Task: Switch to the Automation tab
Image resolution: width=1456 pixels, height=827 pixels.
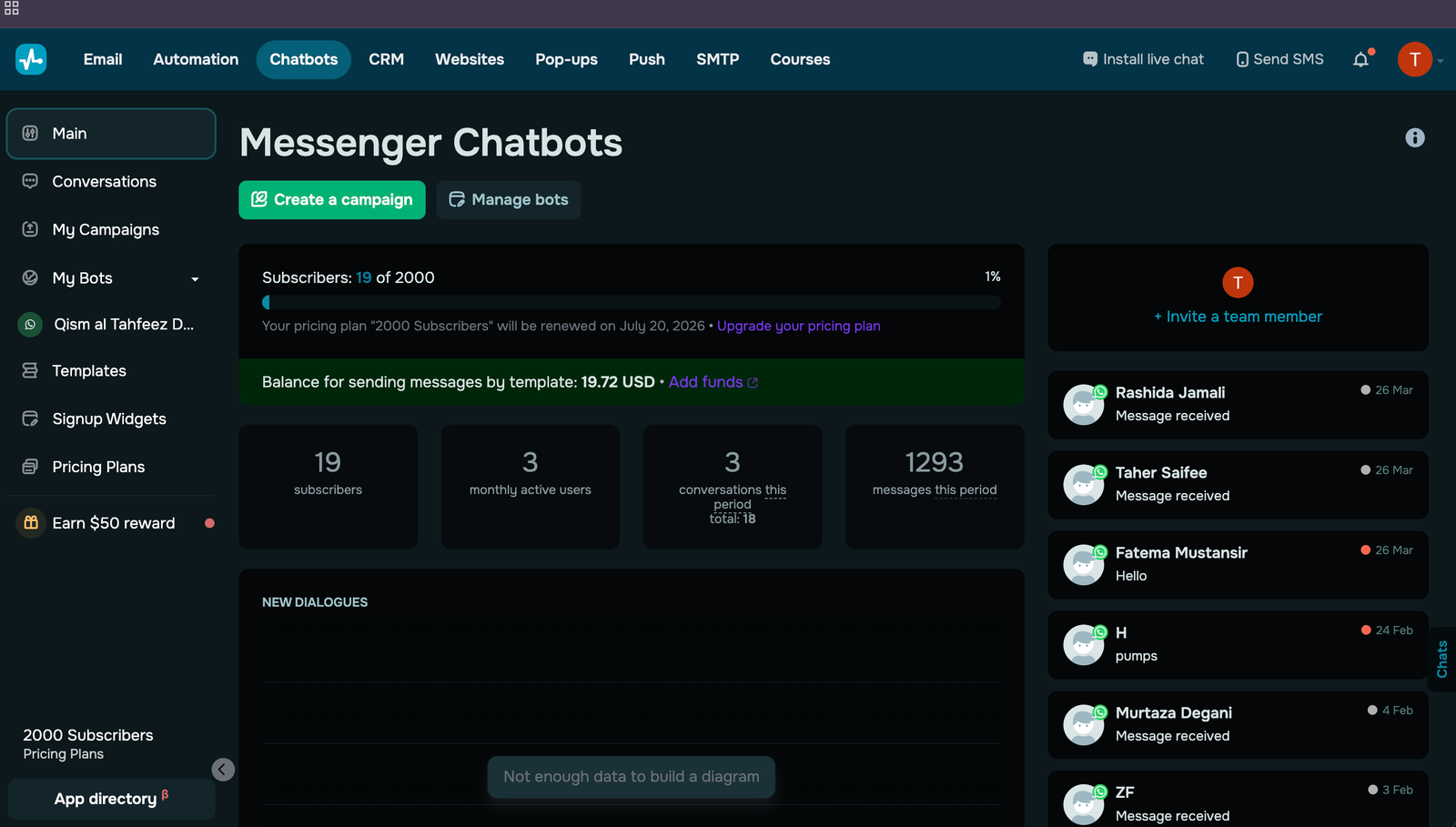Action: [195, 59]
